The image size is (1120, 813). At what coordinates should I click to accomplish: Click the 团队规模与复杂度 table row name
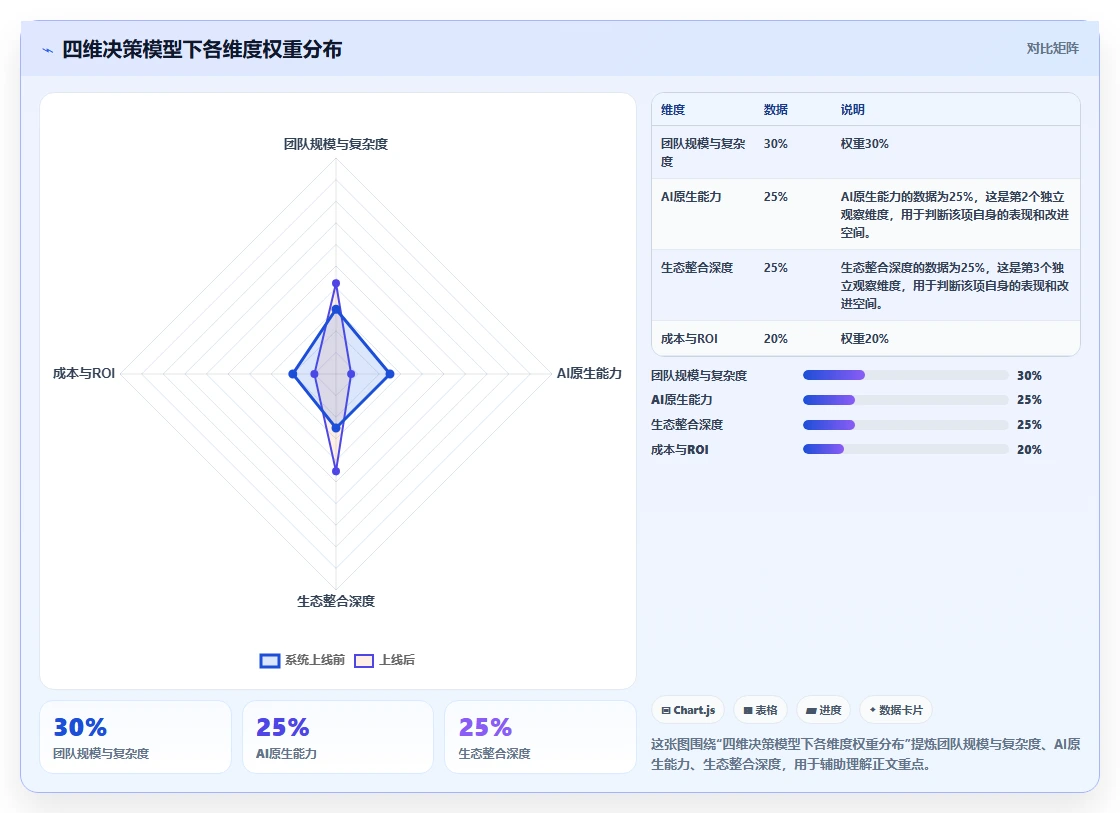(703, 152)
